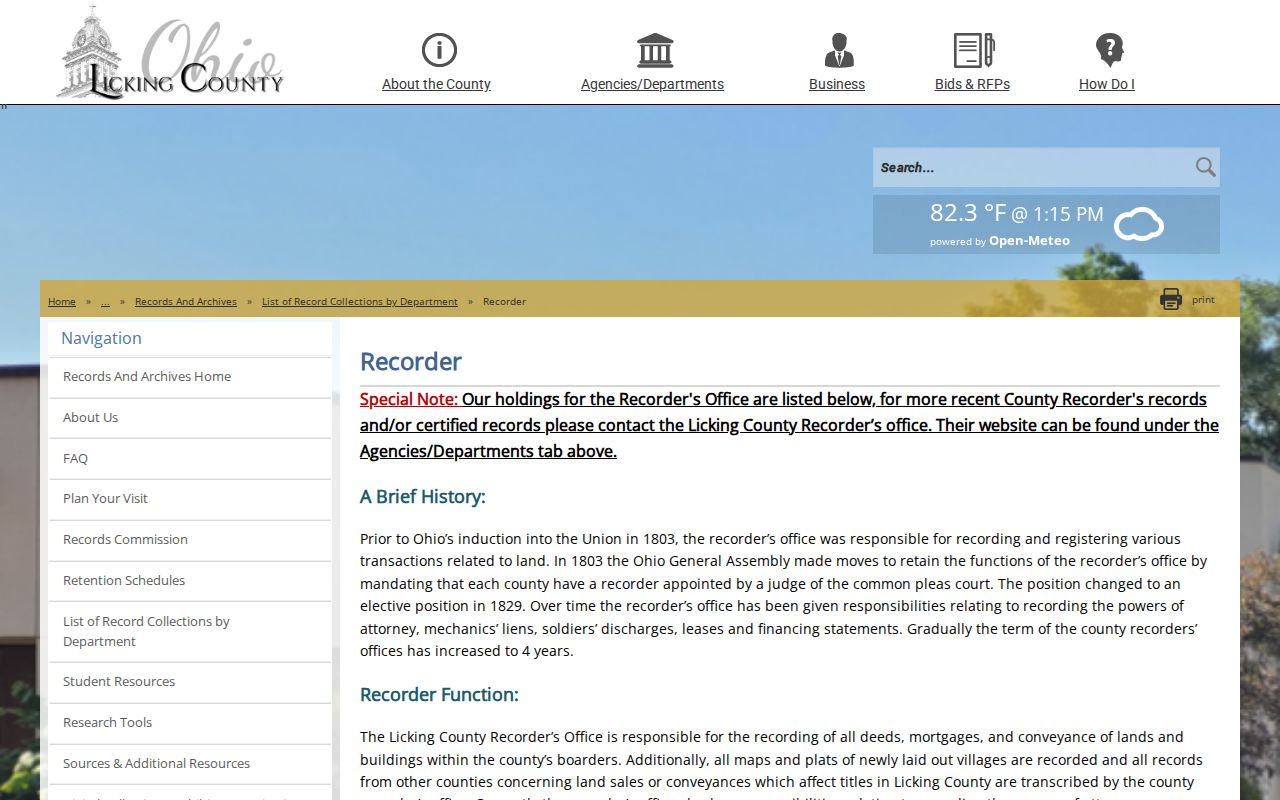Click the Open-Meteo weather credit
Viewport: 1280px width, 800px height.
pyautogui.click(x=1029, y=241)
